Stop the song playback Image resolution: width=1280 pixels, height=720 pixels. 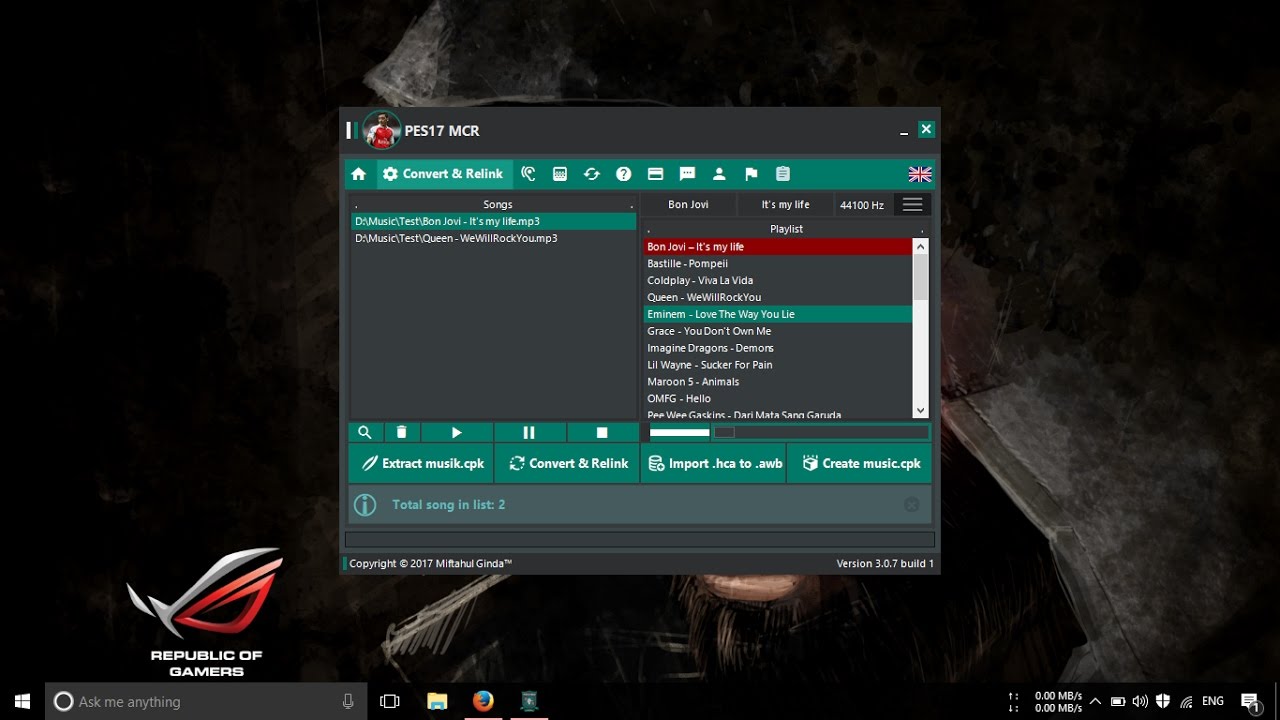click(603, 432)
